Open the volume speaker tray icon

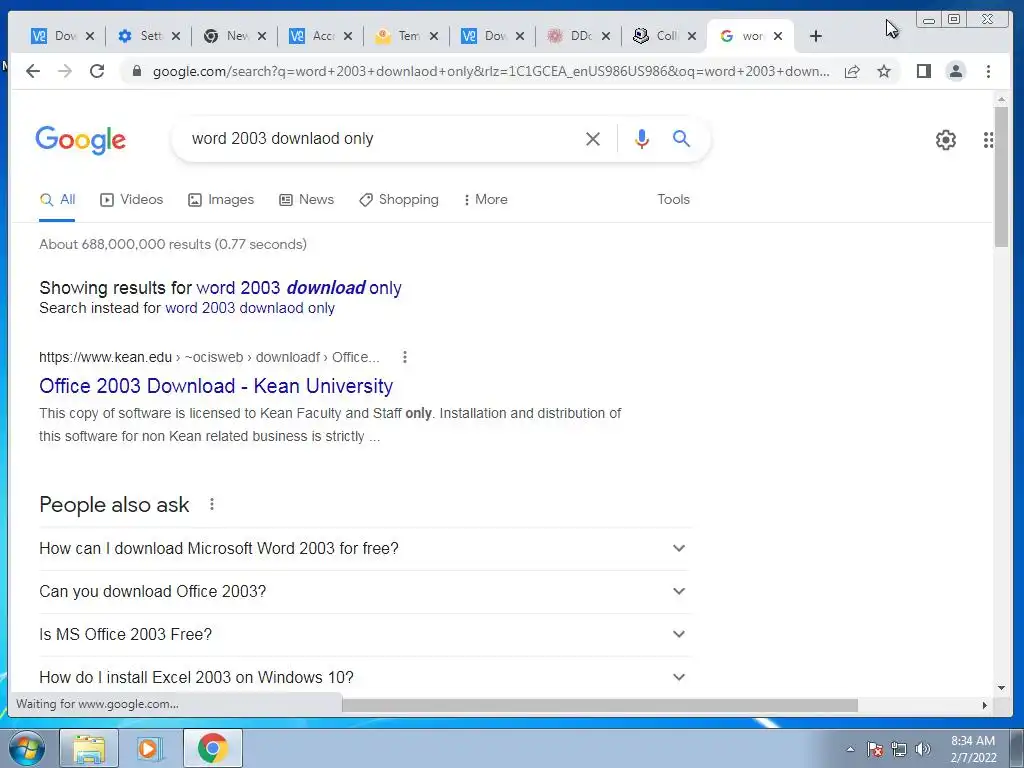(x=922, y=749)
